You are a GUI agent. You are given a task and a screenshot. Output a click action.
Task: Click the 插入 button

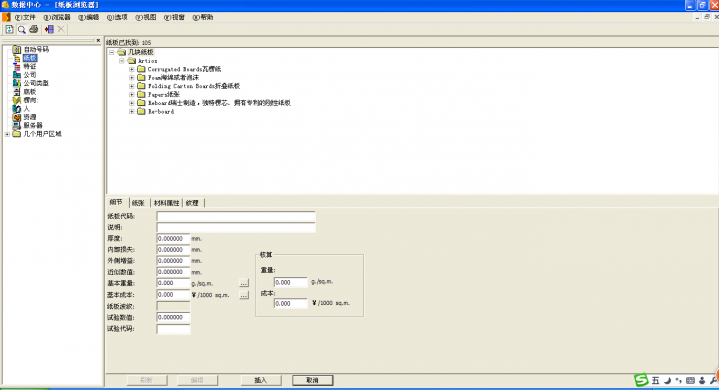[260, 380]
